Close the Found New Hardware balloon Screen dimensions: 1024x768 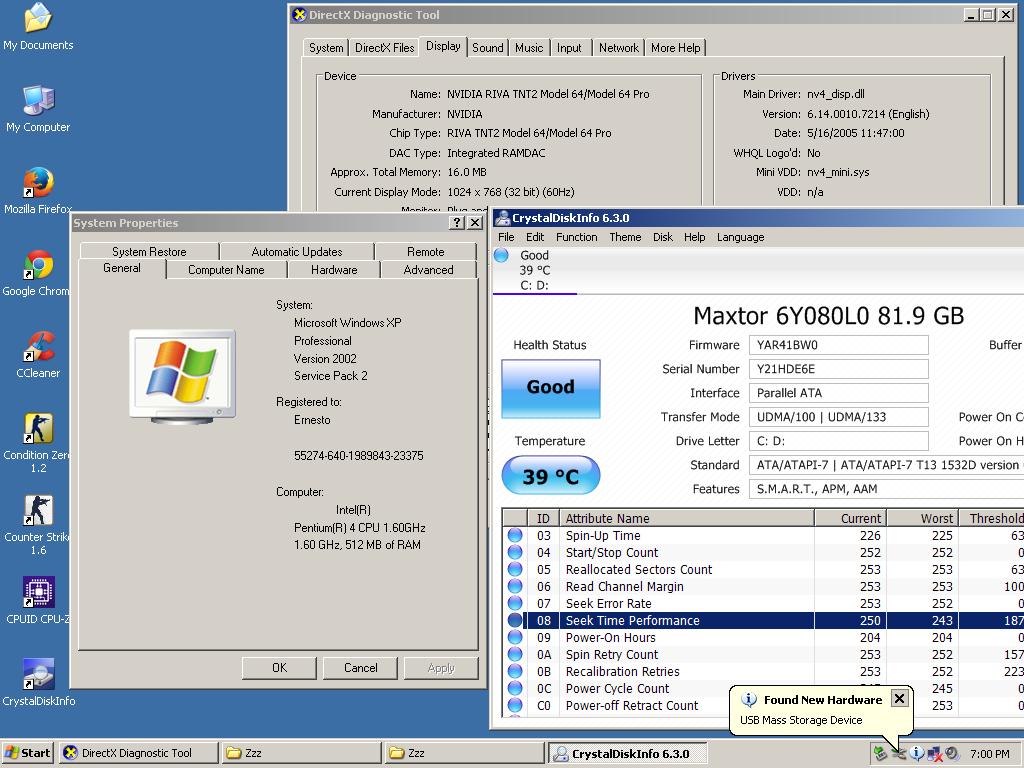tap(899, 699)
